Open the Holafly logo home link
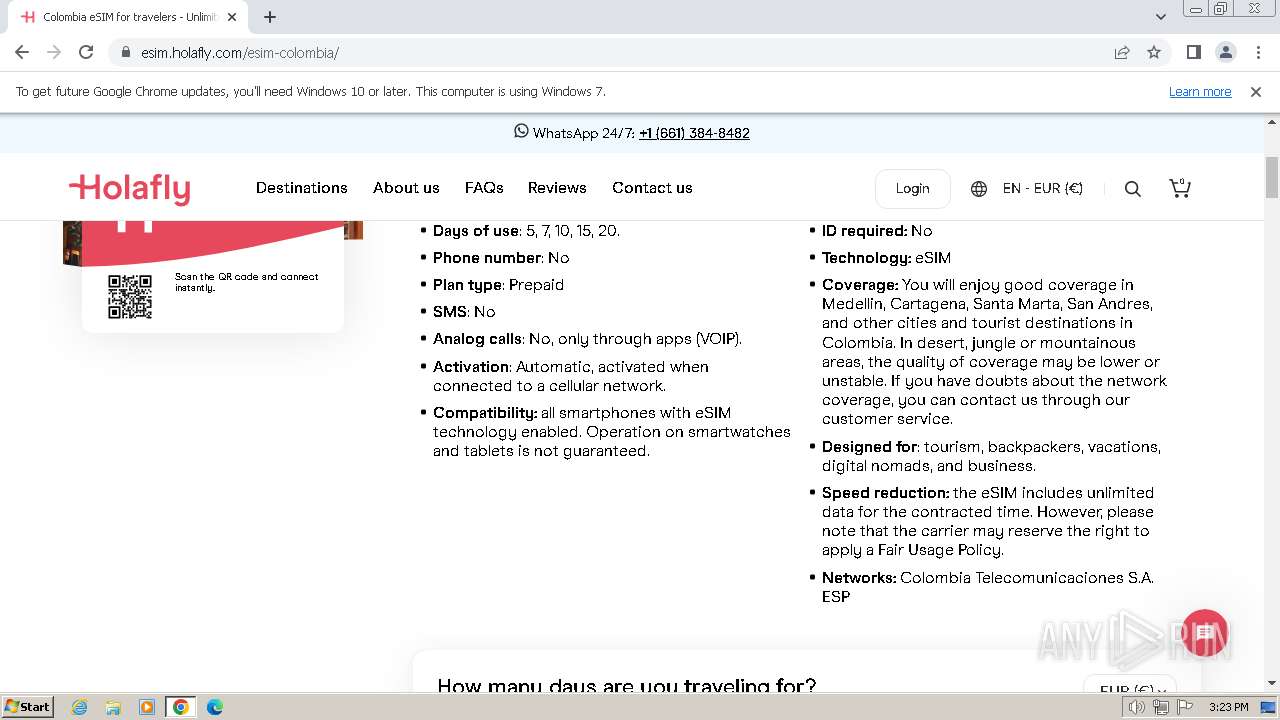Image resolution: width=1280 pixels, height=720 pixels. 129,188
